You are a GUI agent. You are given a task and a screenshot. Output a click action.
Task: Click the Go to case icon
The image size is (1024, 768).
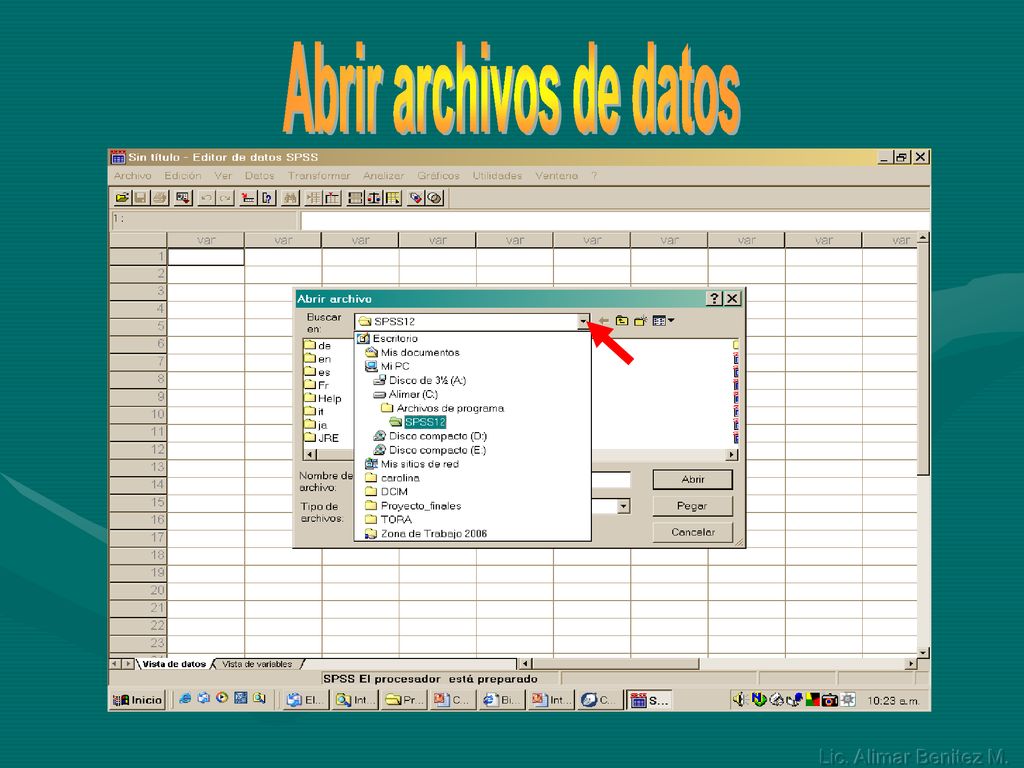248,198
